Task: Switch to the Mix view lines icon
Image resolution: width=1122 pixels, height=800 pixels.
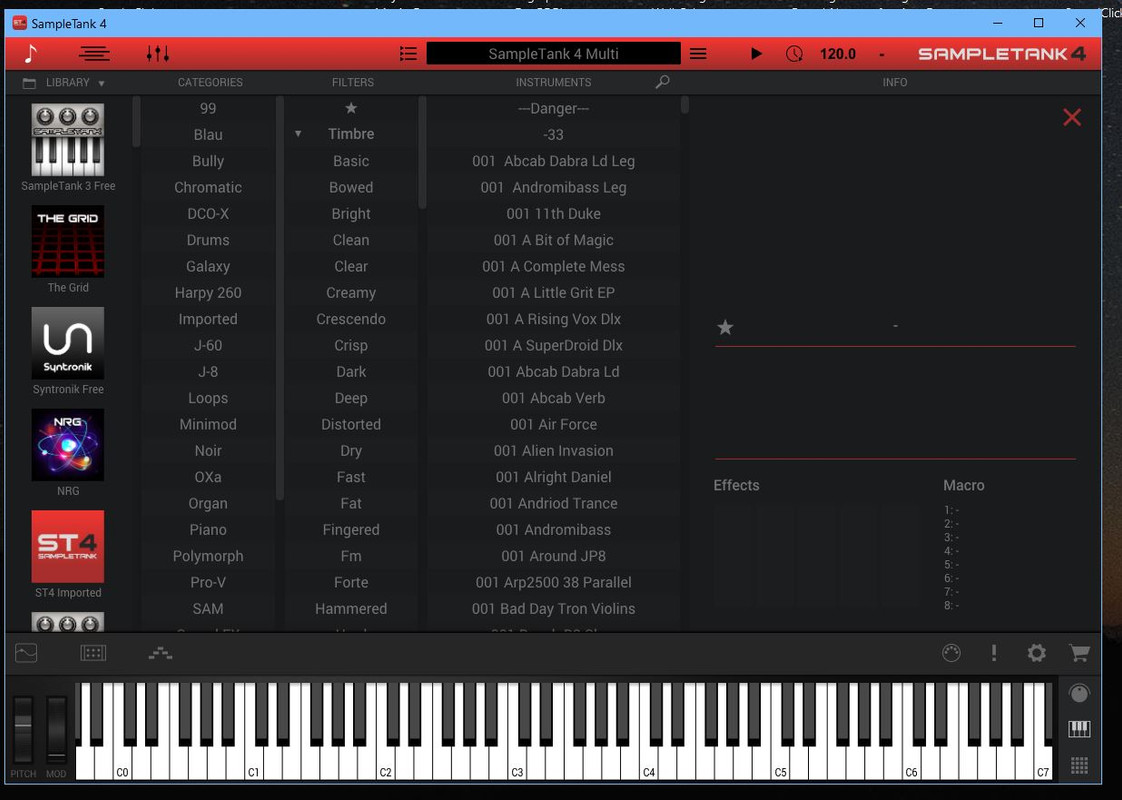Action: [94, 54]
